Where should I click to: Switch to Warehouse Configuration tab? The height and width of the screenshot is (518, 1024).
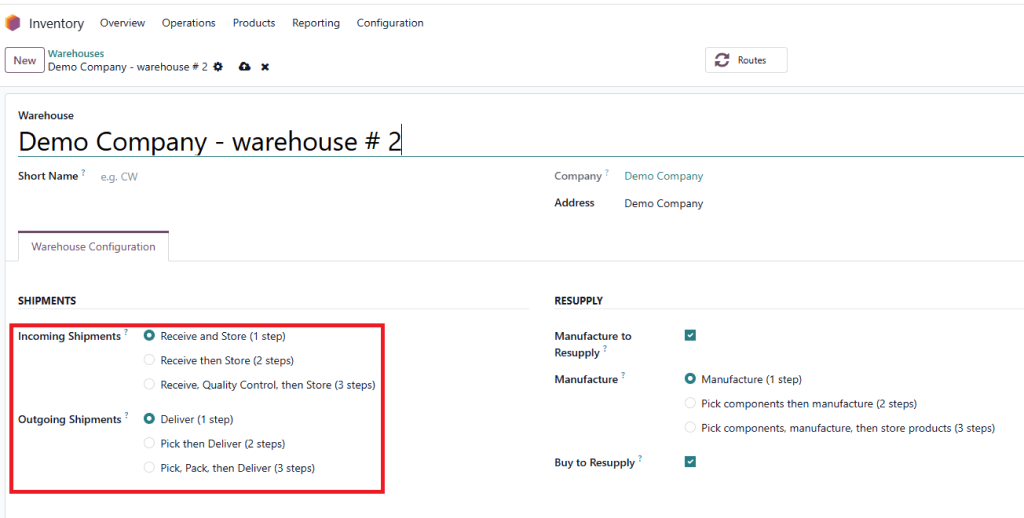pyautogui.click(x=93, y=247)
